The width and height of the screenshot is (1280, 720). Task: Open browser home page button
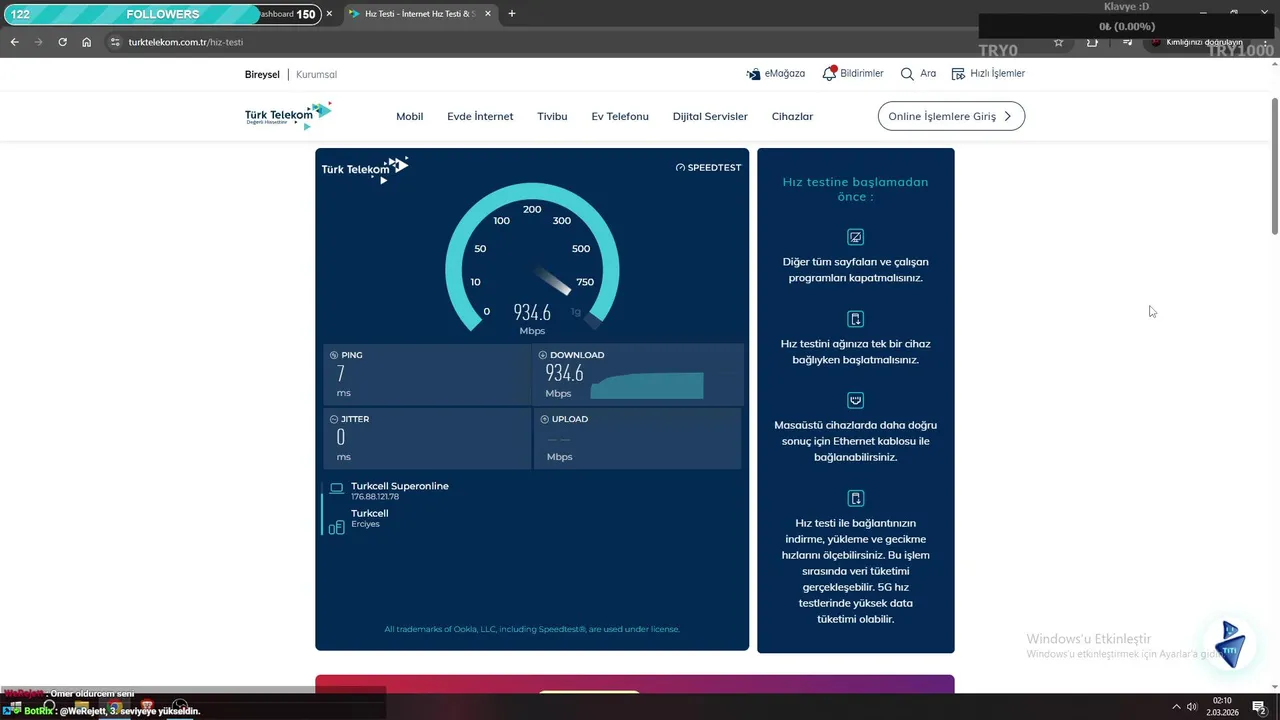87,42
